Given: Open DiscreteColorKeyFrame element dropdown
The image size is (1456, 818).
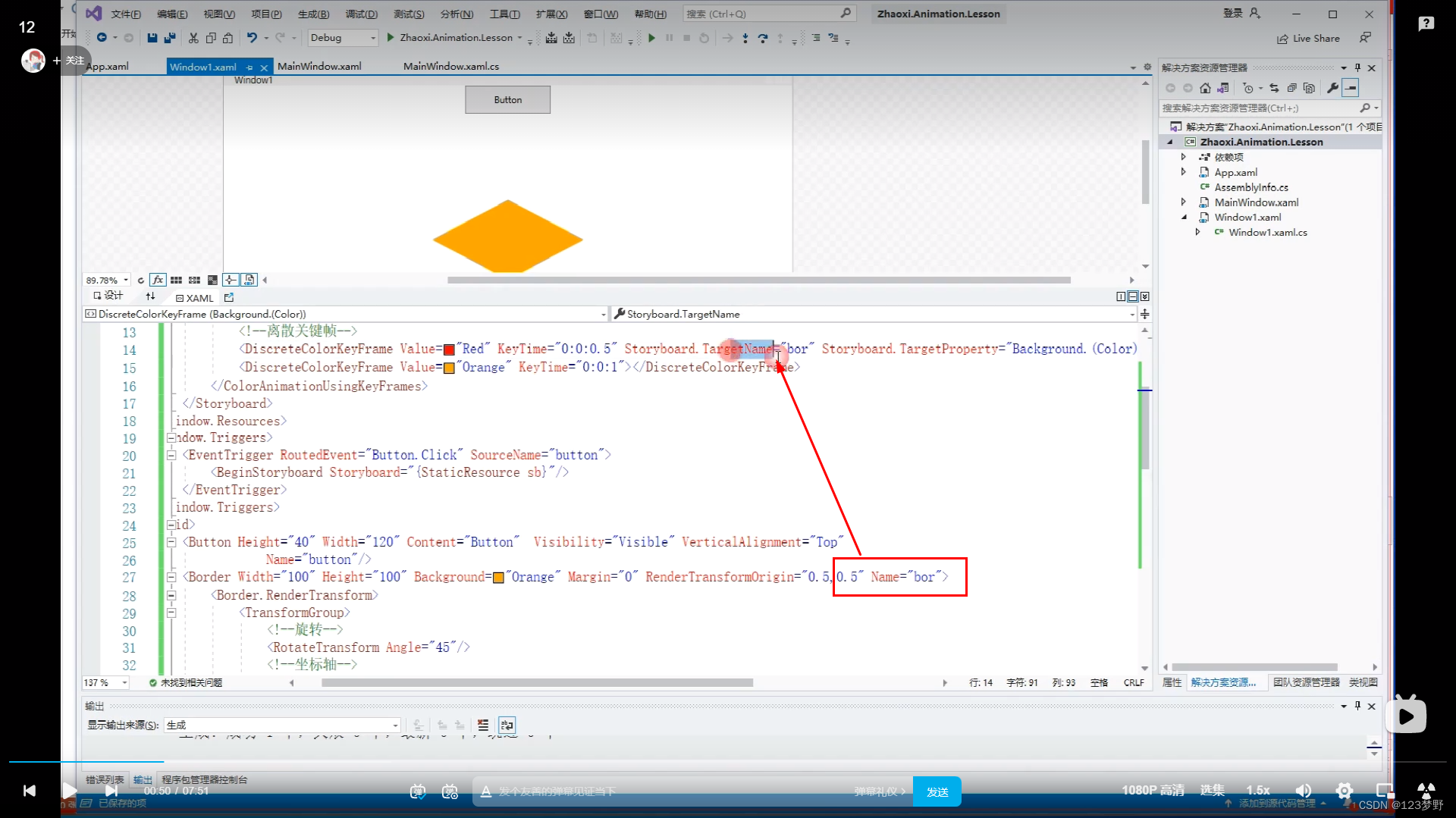Looking at the screenshot, I should pos(345,314).
